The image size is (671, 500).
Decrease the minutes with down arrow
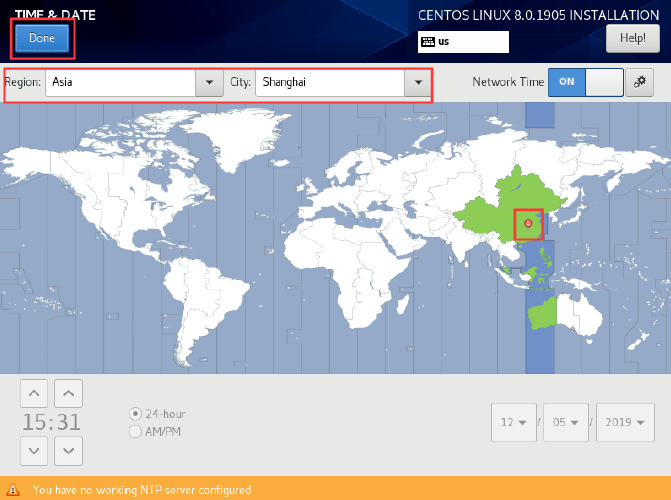[x=68, y=451]
